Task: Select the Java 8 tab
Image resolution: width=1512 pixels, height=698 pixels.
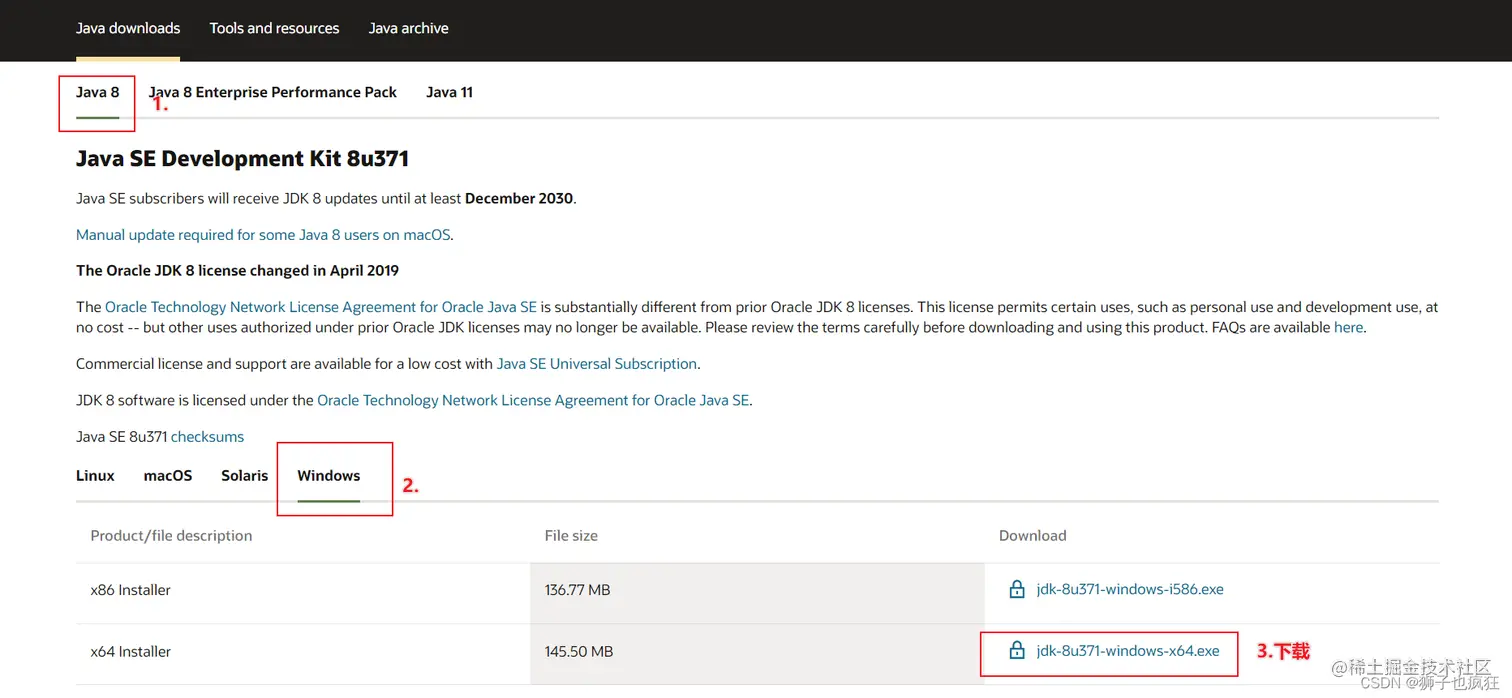Action: point(97,92)
